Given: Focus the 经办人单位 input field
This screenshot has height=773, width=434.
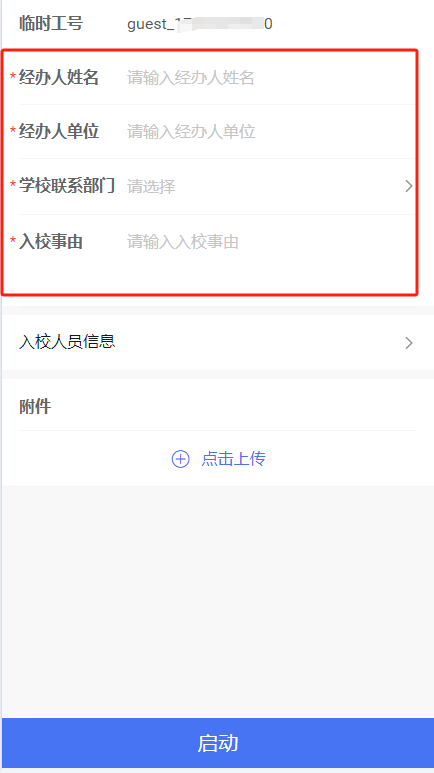Looking at the screenshot, I should (270, 132).
